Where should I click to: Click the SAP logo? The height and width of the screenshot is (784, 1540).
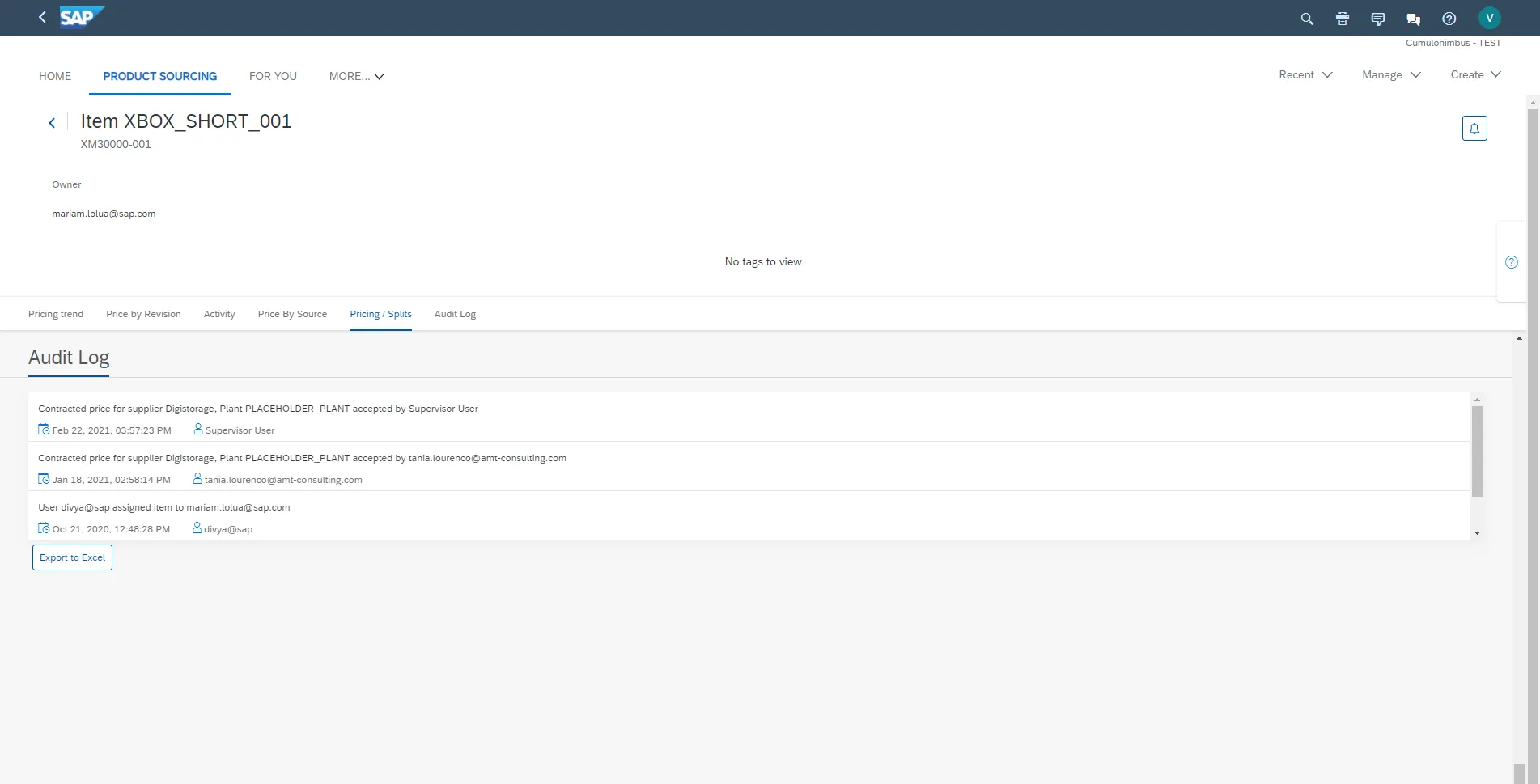[82, 17]
